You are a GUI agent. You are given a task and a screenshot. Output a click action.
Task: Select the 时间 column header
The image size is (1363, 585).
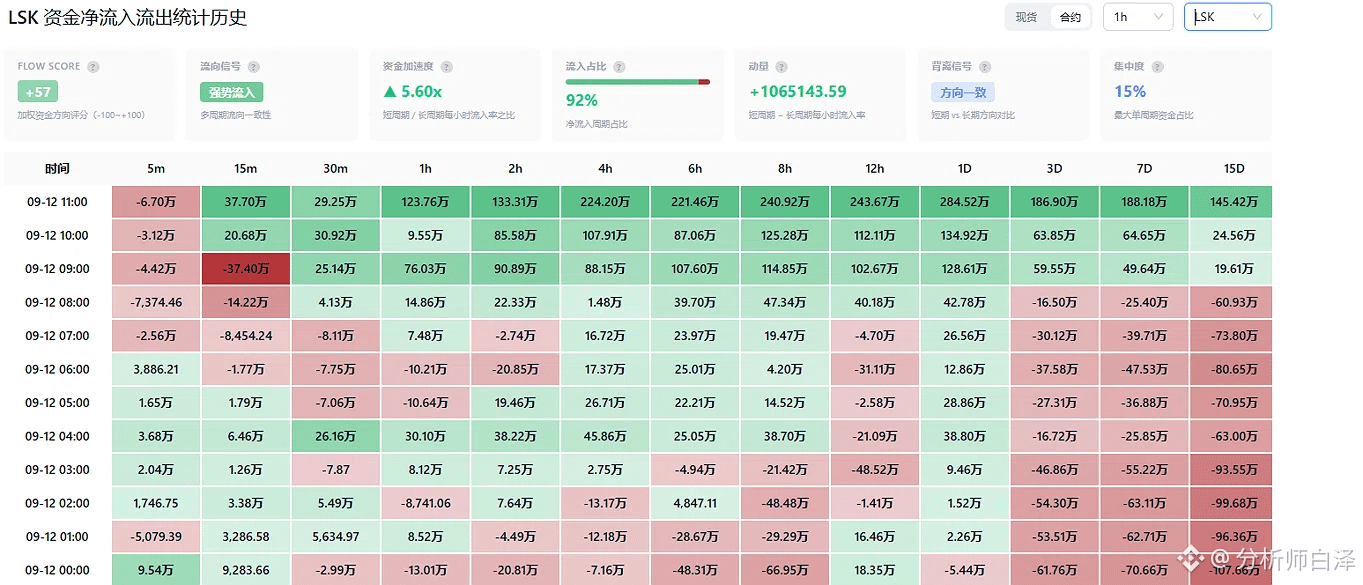(57, 169)
